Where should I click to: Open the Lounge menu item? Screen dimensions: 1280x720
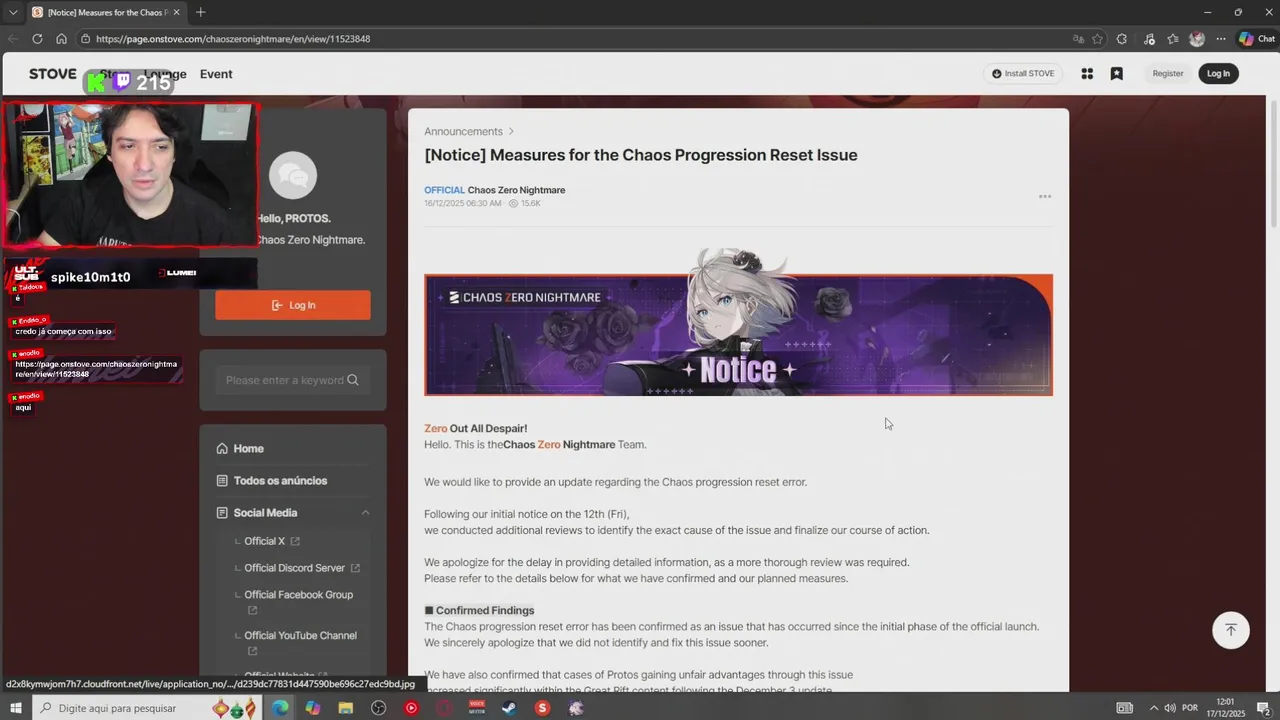coord(165,74)
